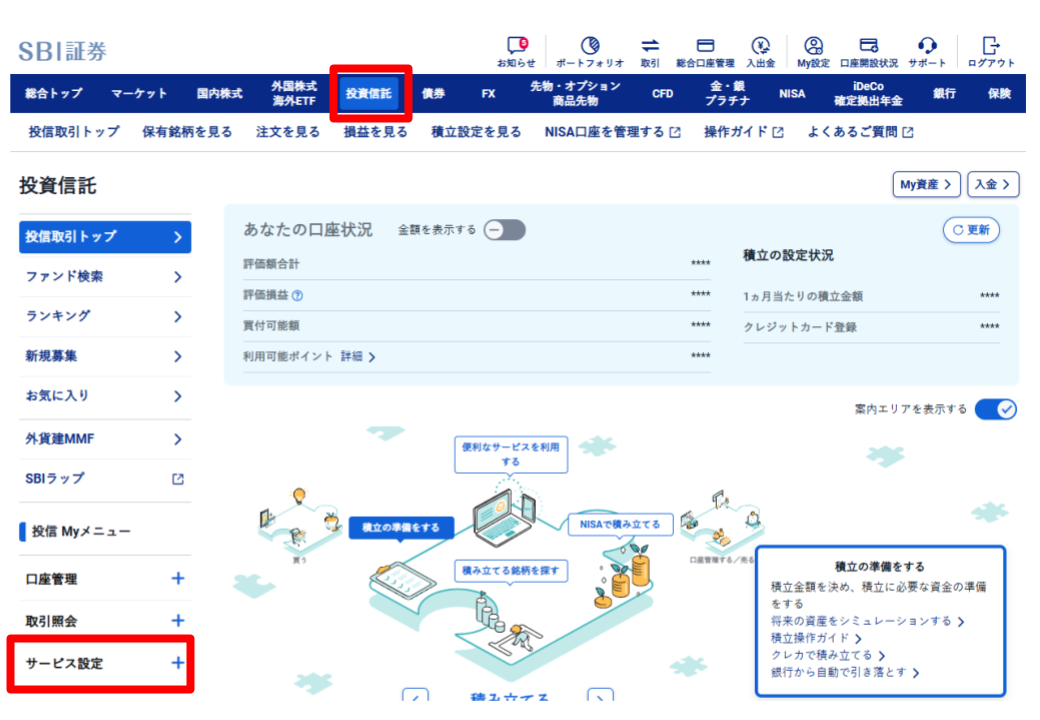Screen dimensions: 1040x720
Task: Click the ログアウト logout icon
Action: 991,46
